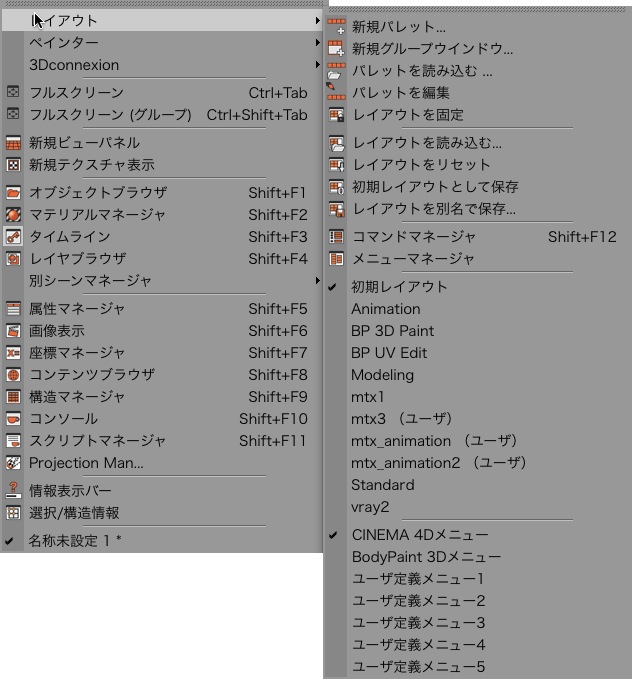Open タイムライン via its icon

pyautogui.click(x=13, y=236)
